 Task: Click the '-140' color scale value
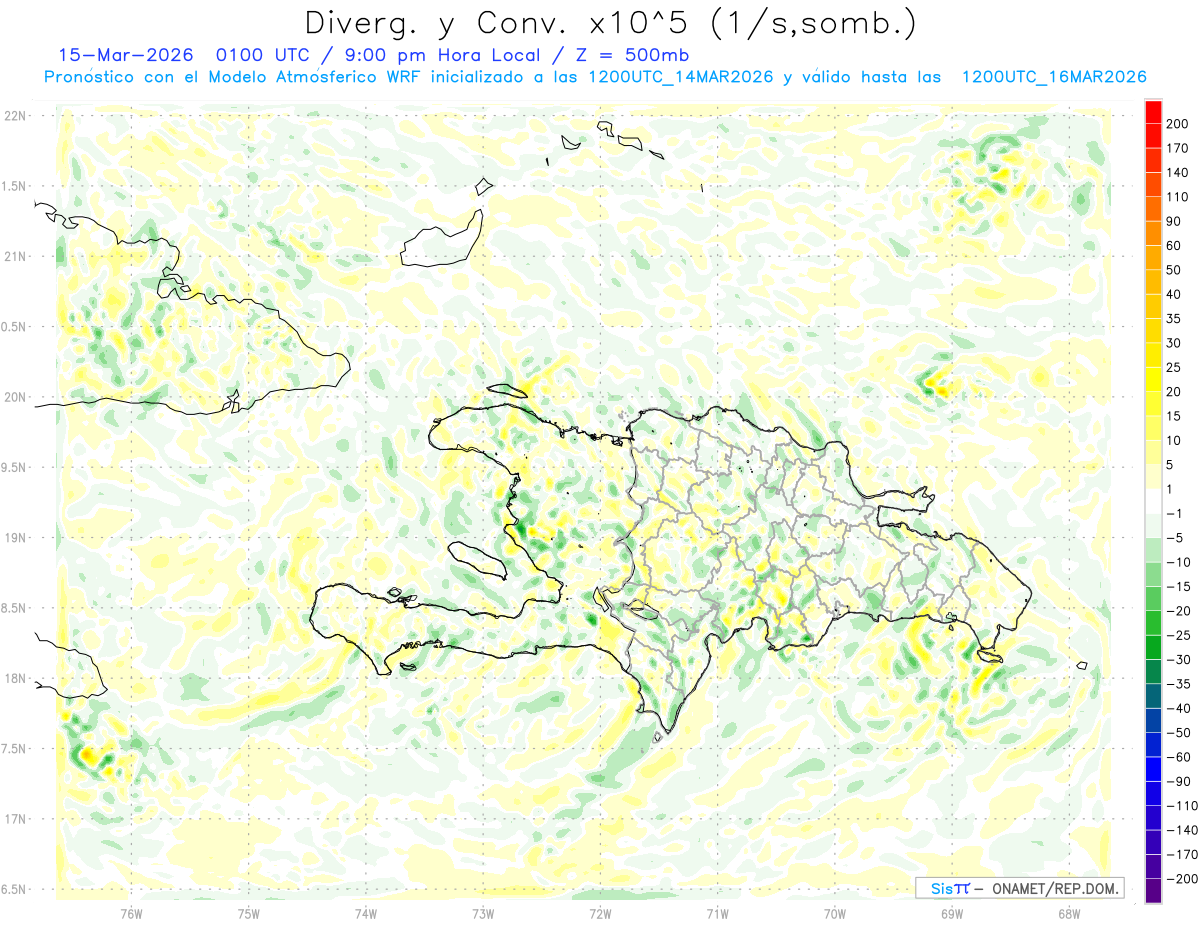1182,830
